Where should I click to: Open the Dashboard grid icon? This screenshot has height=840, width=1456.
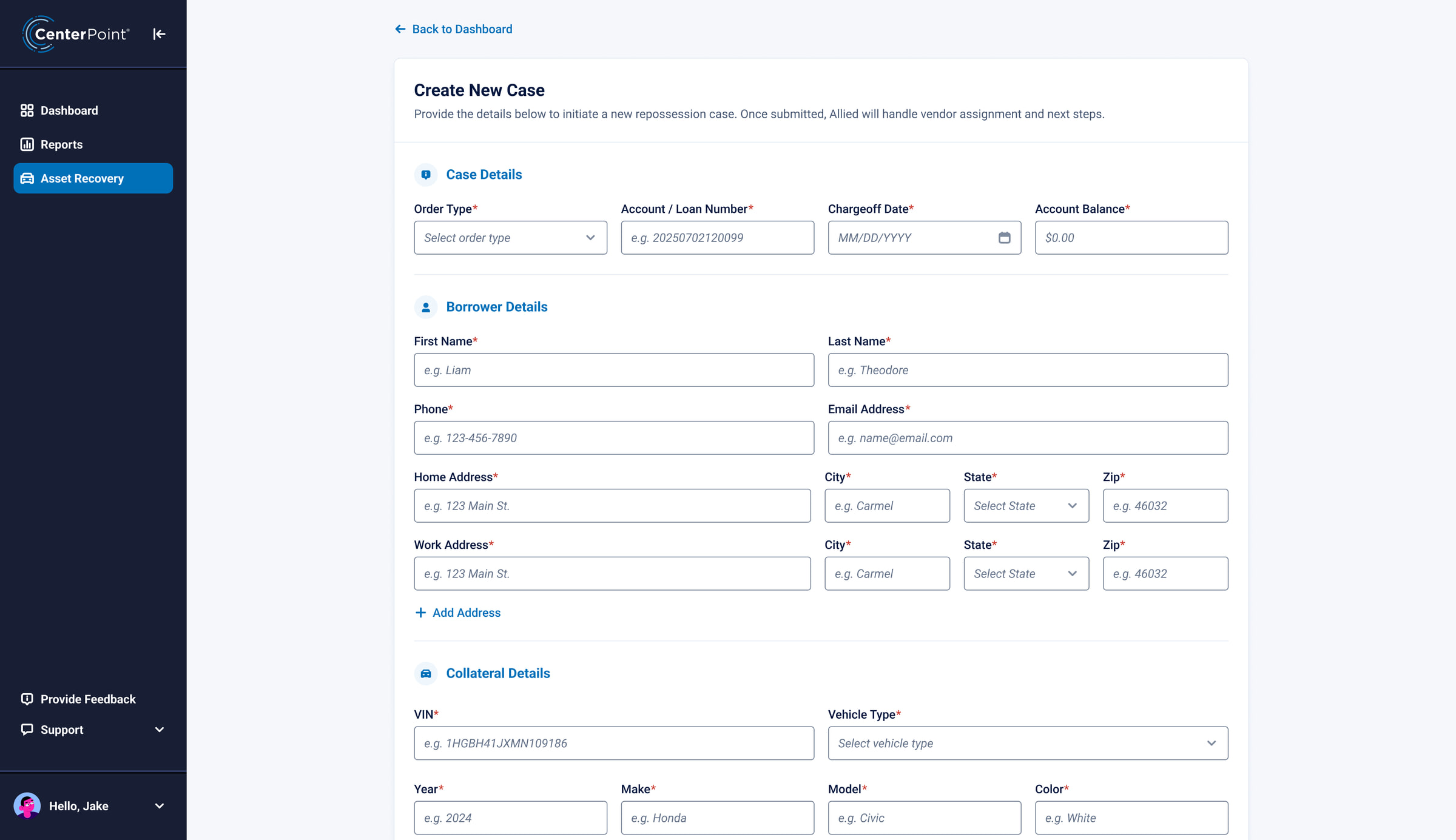[27, 110]
